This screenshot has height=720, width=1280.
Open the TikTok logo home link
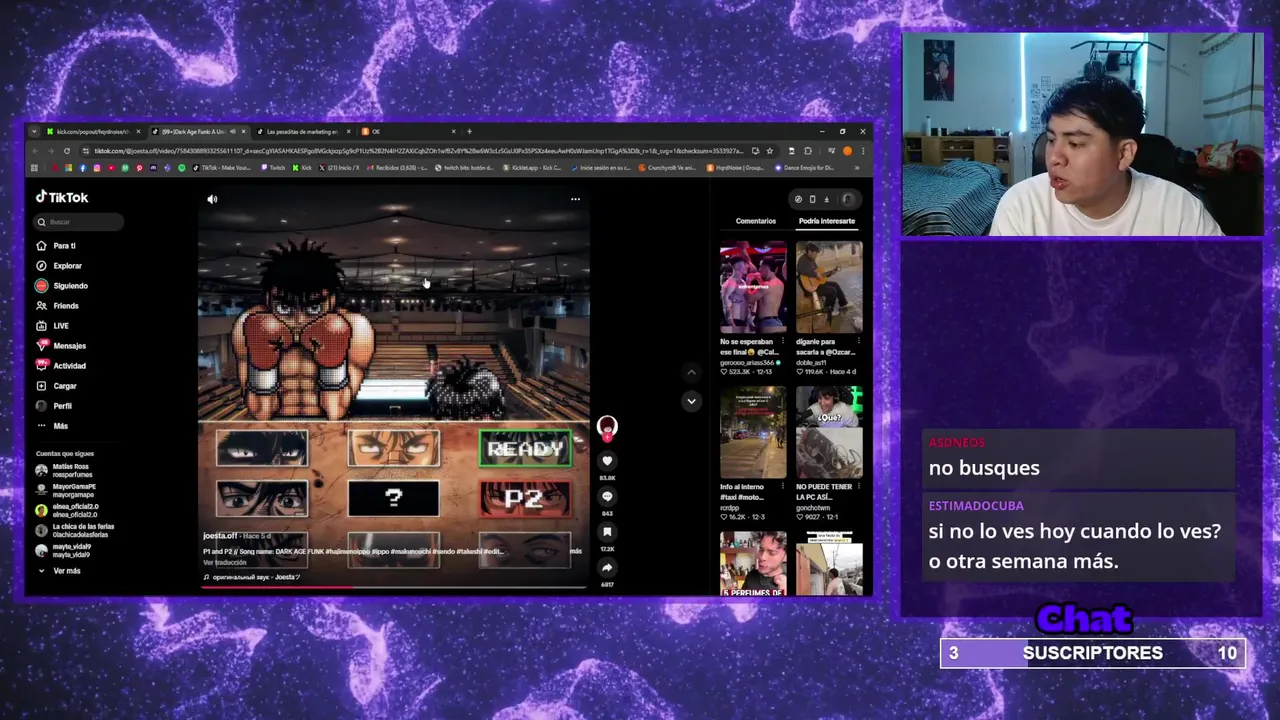click(x=62, y=197)
